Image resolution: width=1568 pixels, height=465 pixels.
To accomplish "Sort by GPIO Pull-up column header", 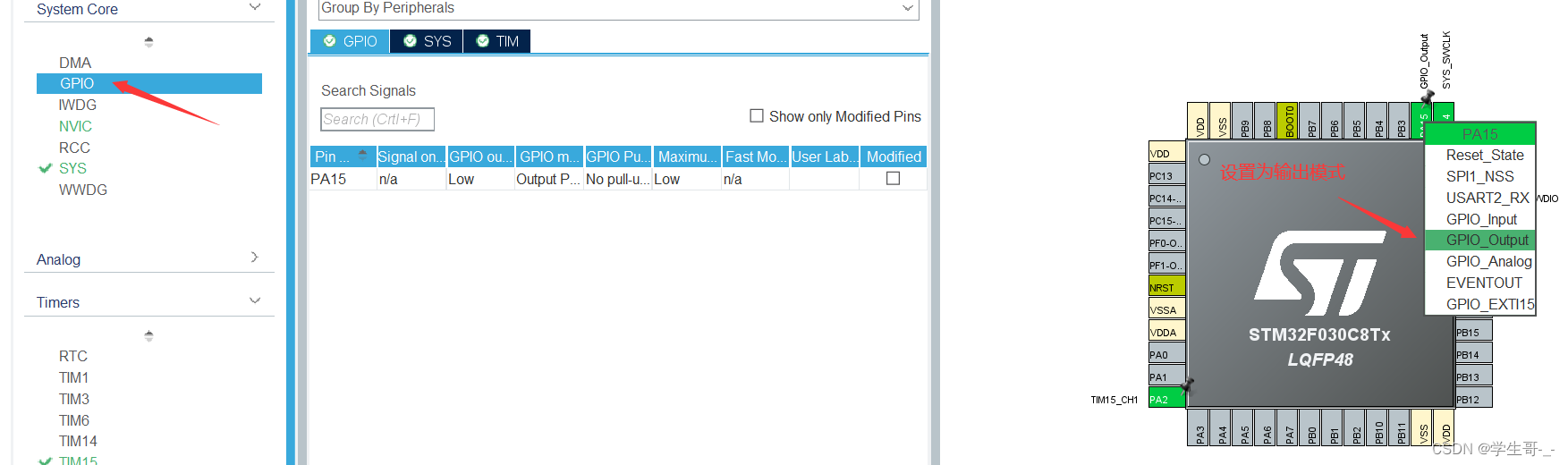I will (x=619, y=156).
